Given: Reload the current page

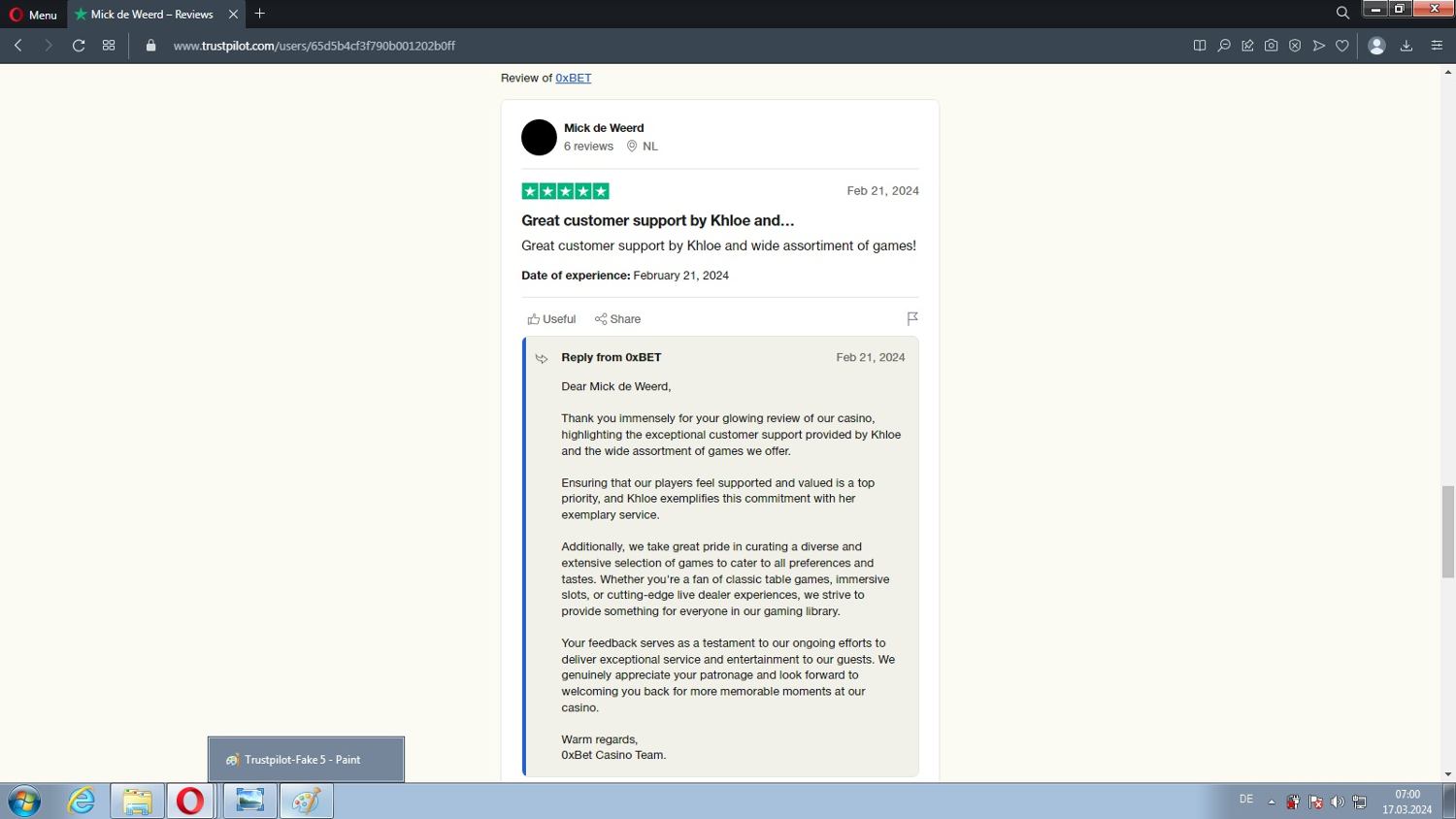Looking at the screenshot, I should (79, 46).
